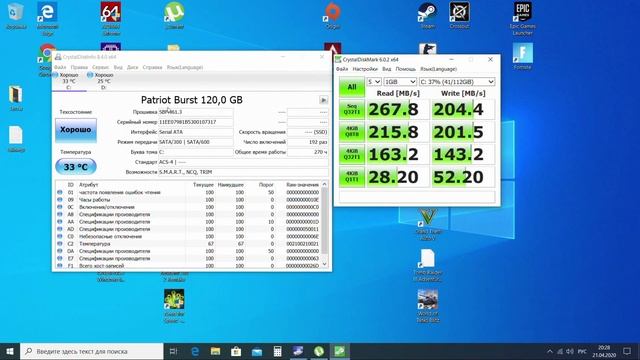640x360 pixels.
Task: Open CrystalDiskInfo Справка menu
Action: (x=152, y=67)
